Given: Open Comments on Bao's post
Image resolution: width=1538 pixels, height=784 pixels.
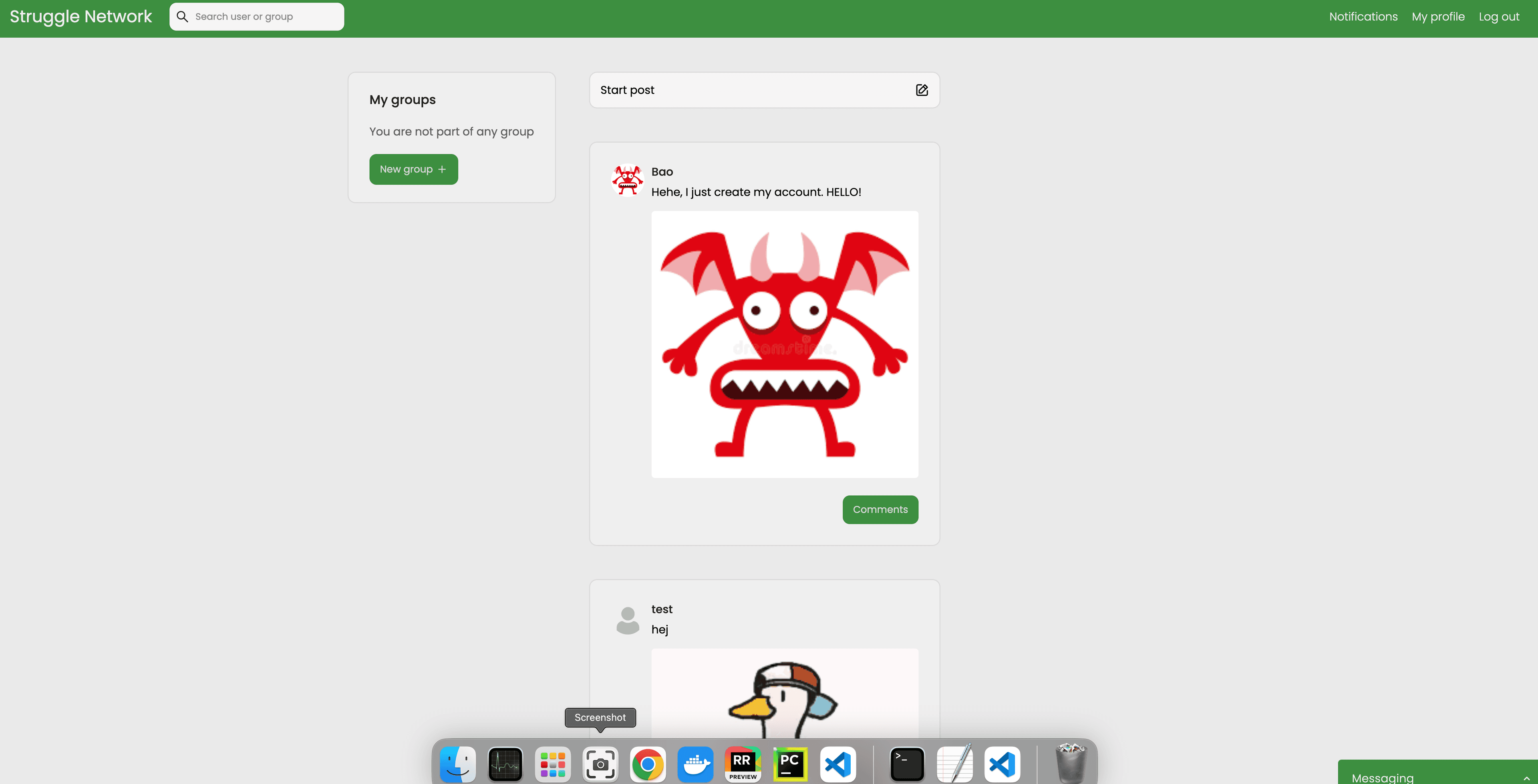Looking at the screenshot, I should point(880,509).
